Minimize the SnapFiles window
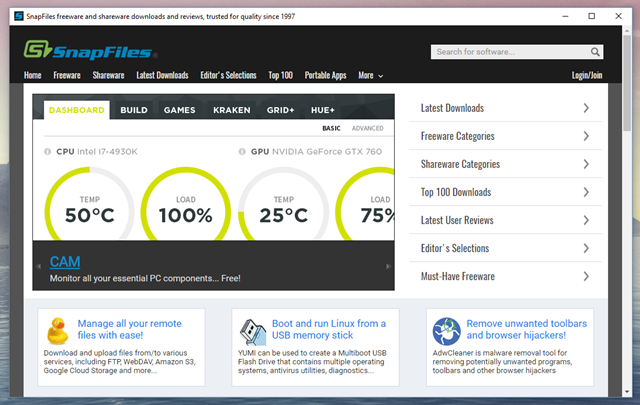 point(565,16)
